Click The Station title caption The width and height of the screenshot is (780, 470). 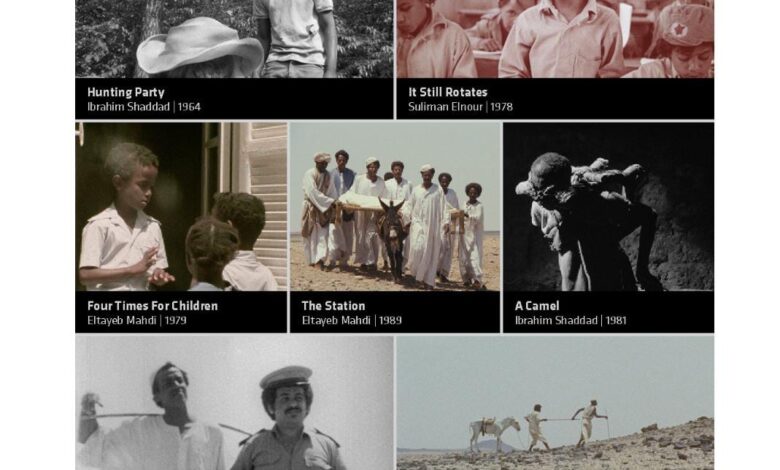(333, 306)
